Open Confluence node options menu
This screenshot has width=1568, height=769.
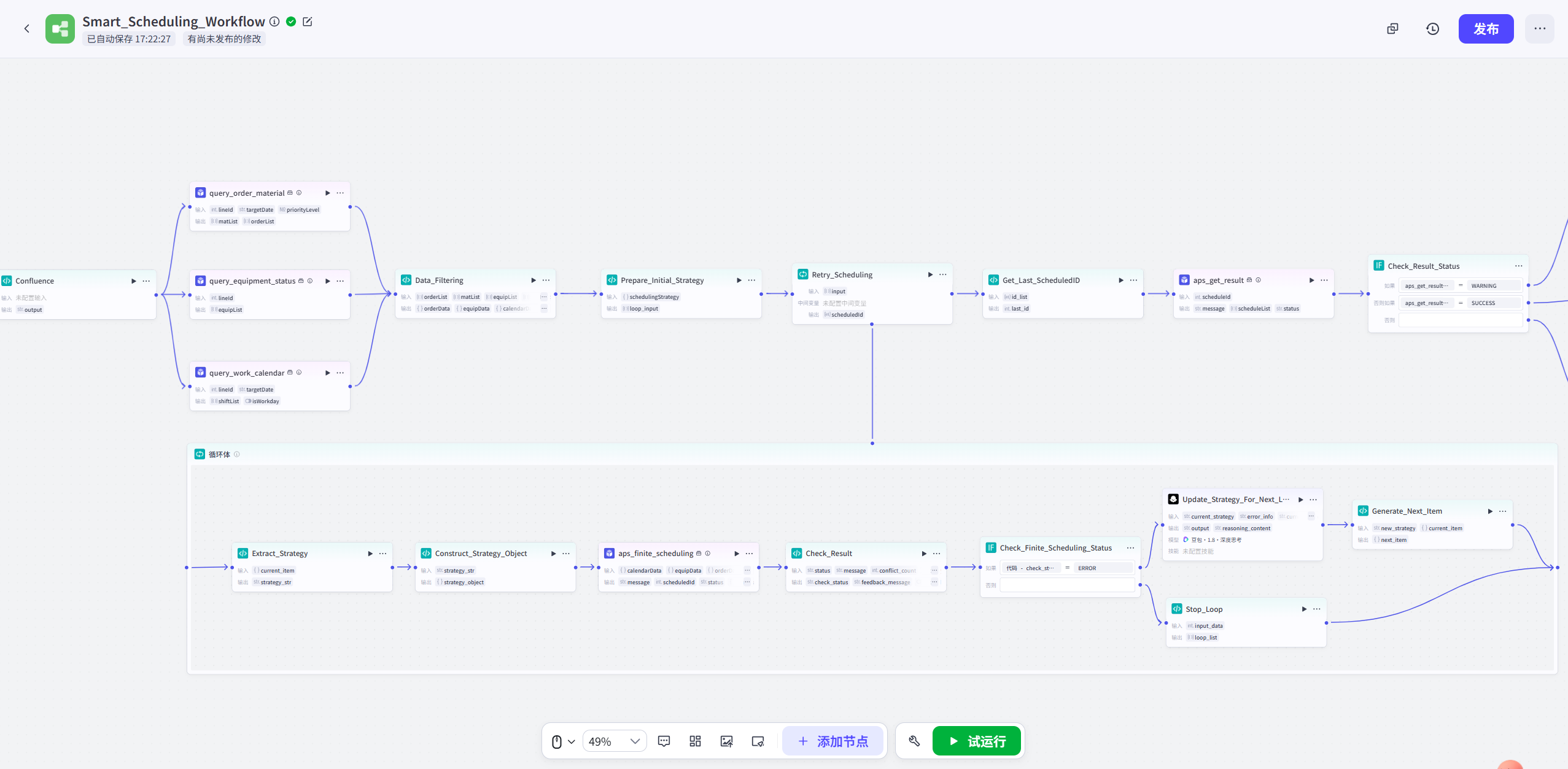(146, 281)
